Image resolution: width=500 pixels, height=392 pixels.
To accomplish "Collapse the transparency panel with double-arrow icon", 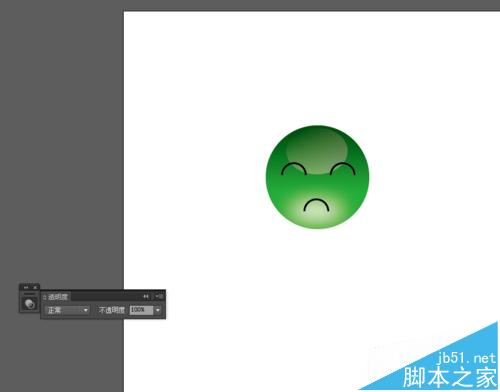I will point(146,296).
